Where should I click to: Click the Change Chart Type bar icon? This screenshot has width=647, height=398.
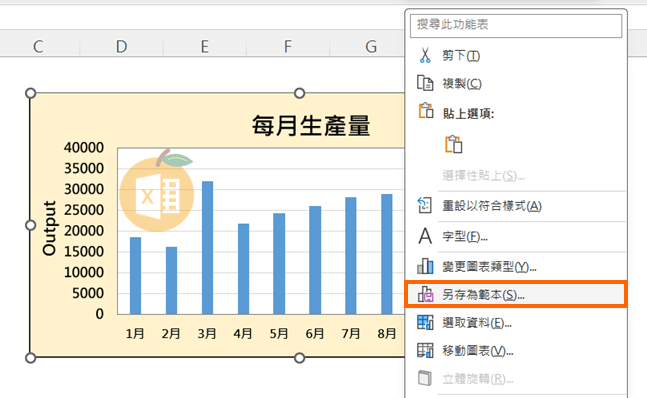pos(425,266)
